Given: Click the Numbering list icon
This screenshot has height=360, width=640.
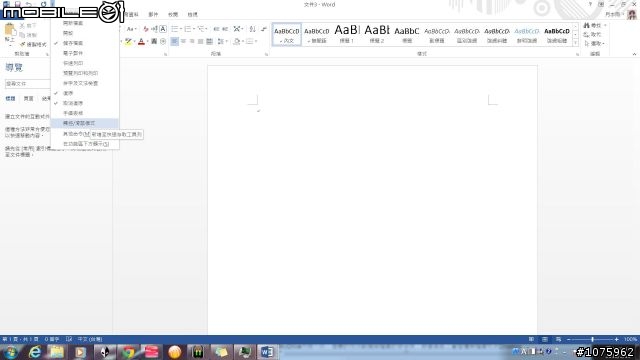Looking at the screenshot, I should (187, 29).
